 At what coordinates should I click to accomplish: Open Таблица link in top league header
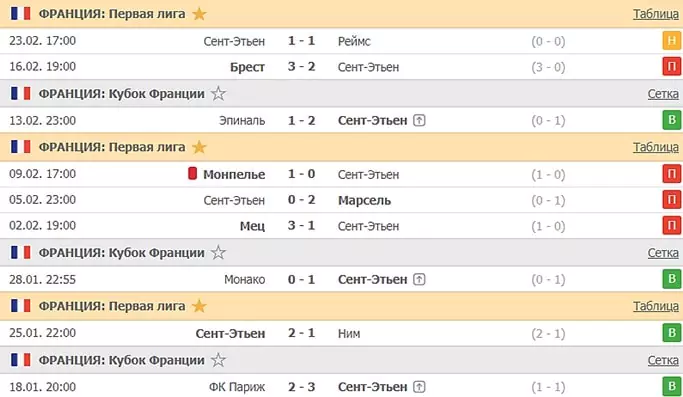[656, 14]
